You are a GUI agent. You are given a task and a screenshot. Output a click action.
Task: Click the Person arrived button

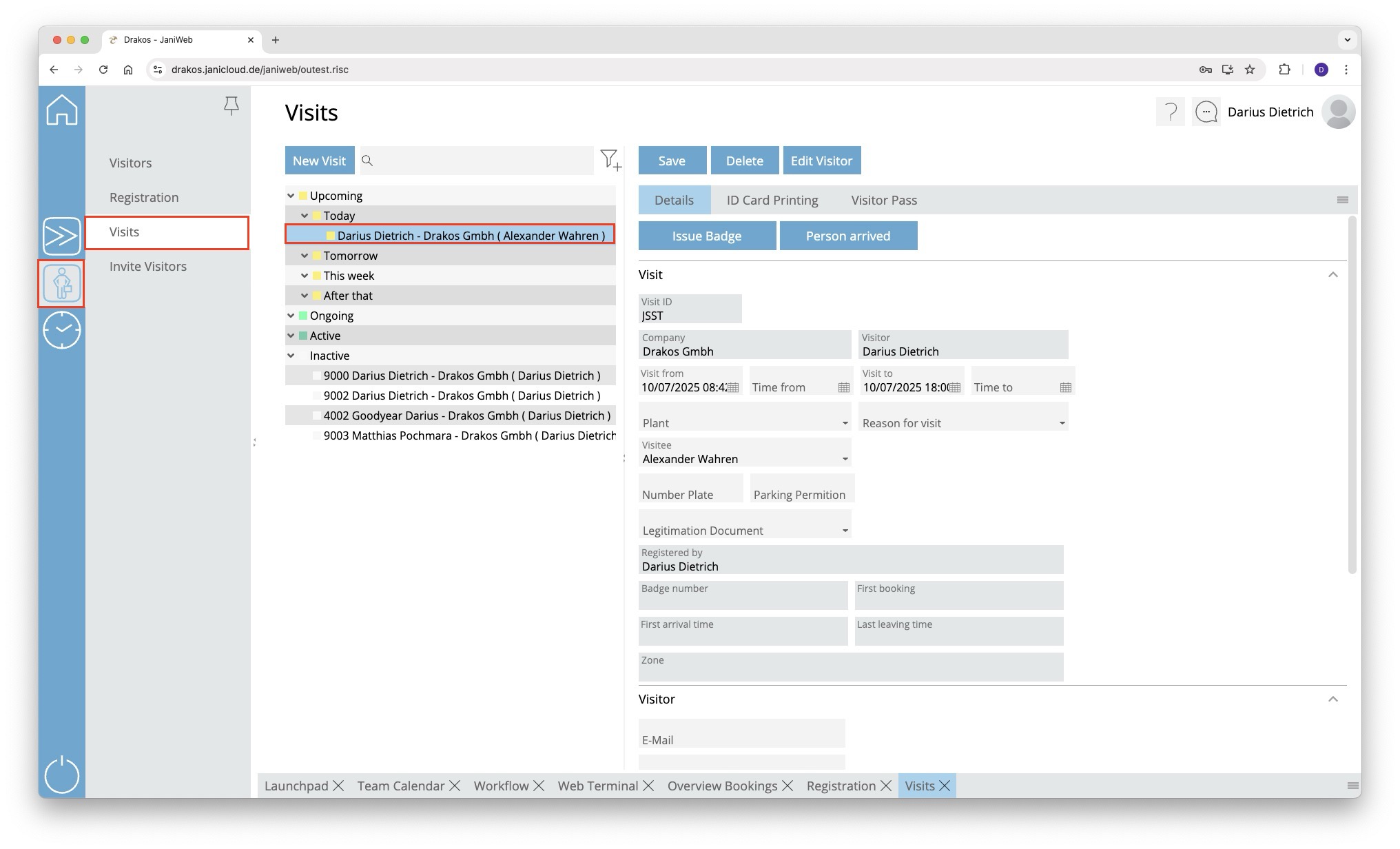(847, 236)
